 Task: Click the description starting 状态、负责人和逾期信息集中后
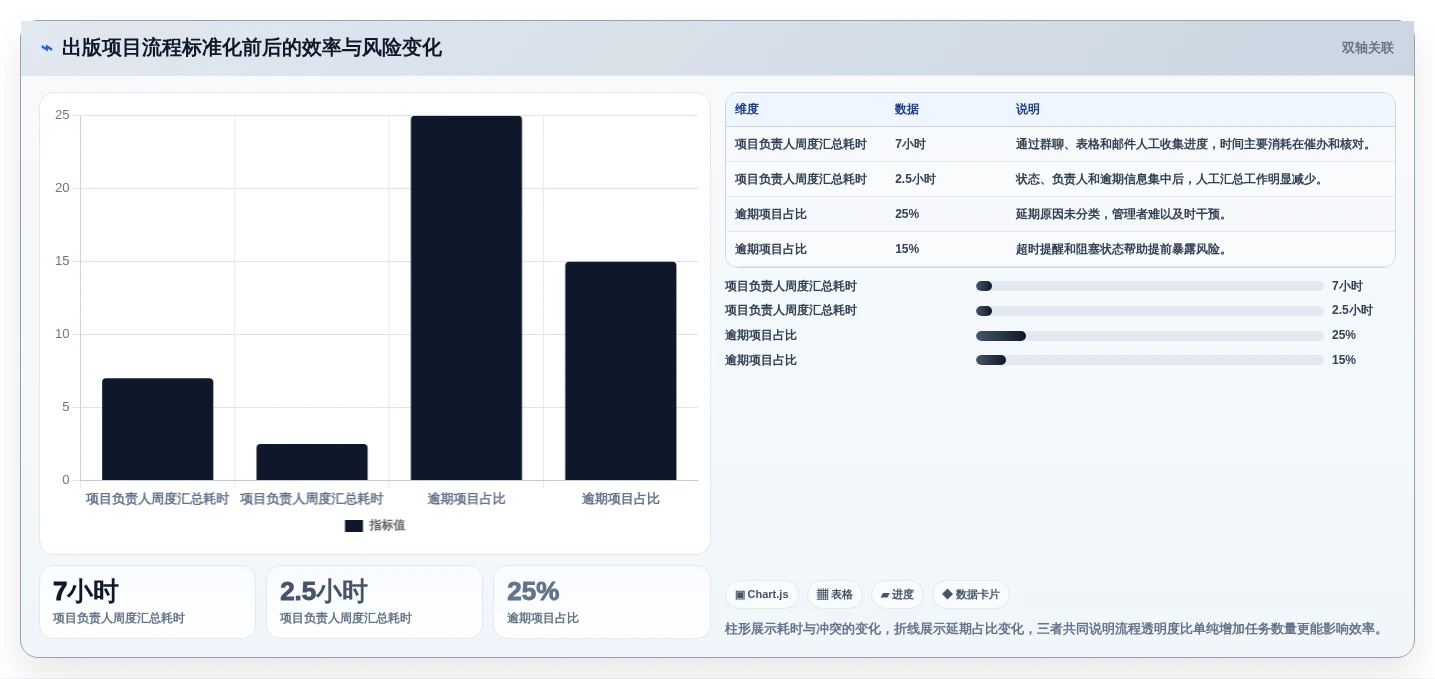point(1171,179)
